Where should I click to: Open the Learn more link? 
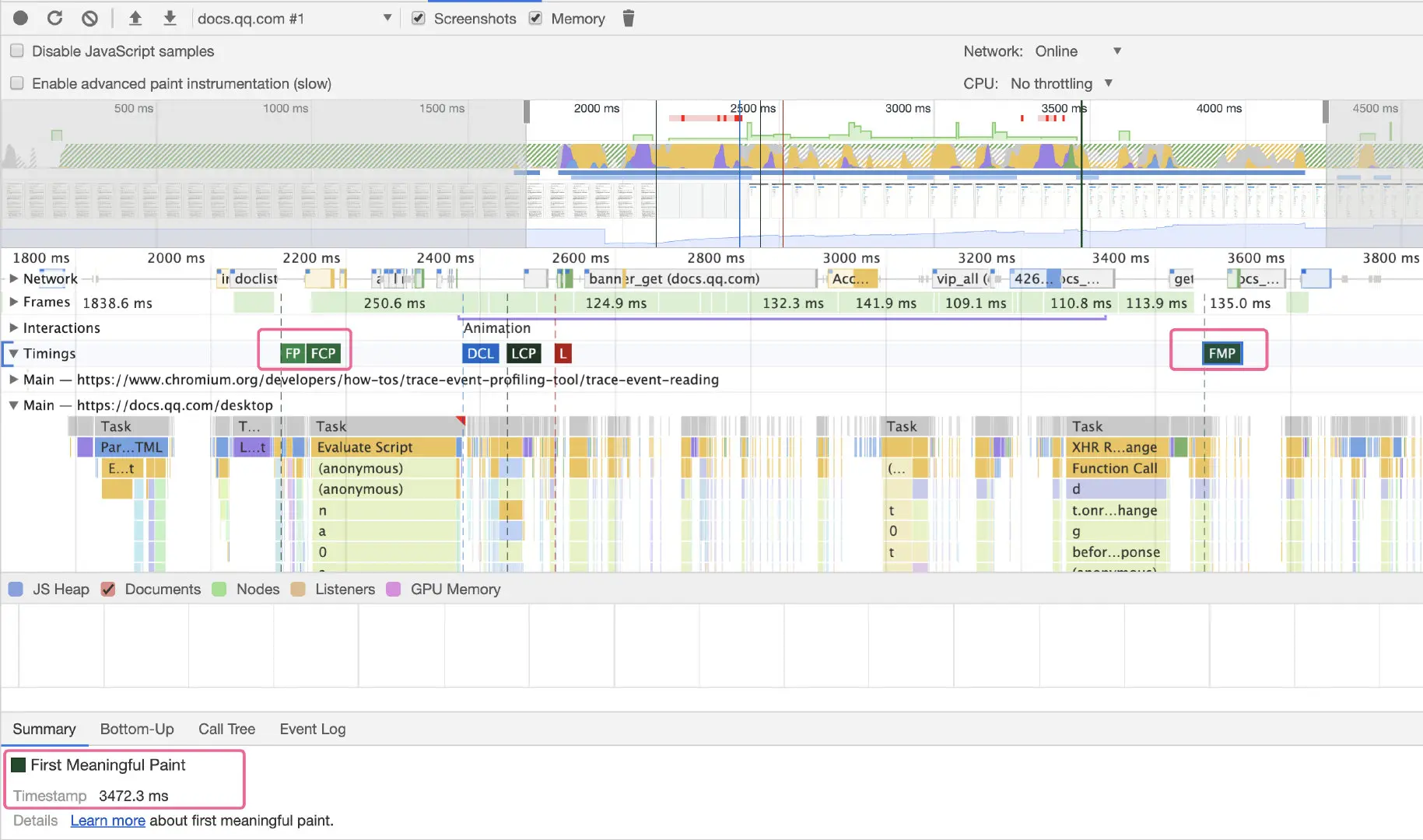108,821
